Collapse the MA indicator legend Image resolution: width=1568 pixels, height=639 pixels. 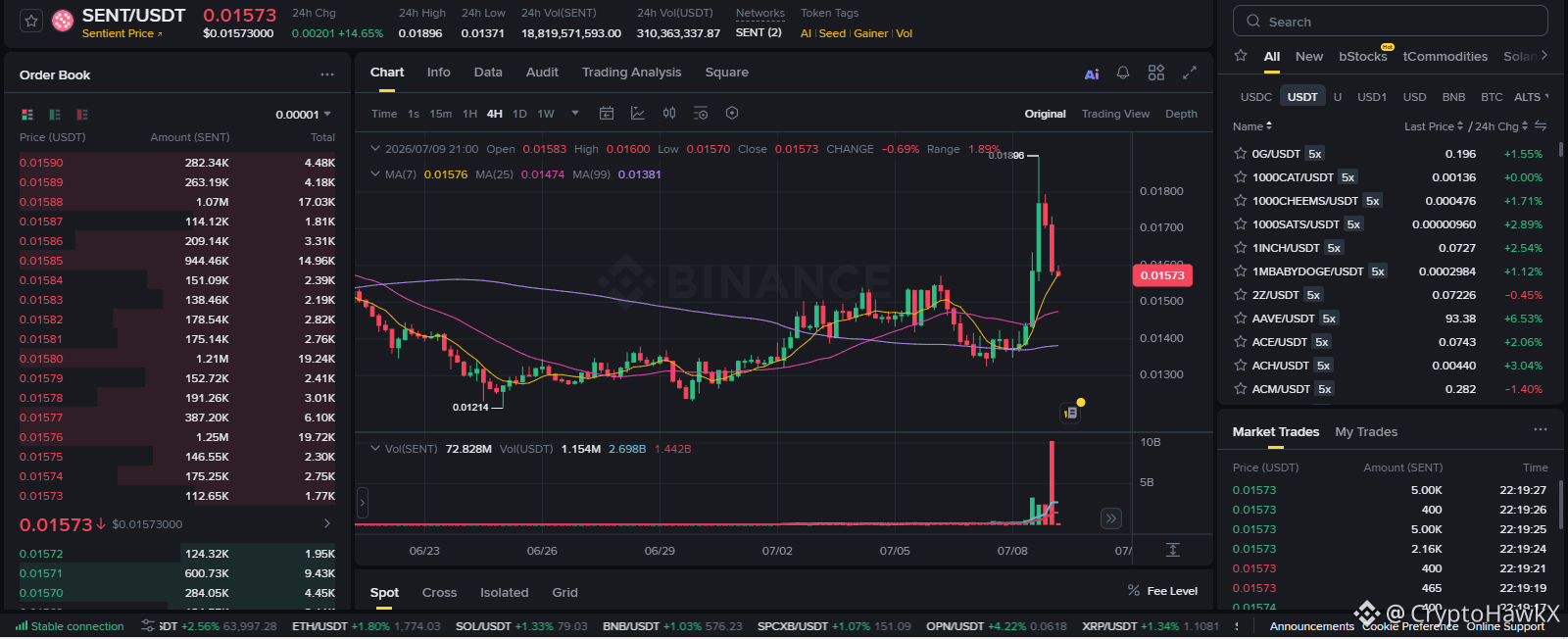(x=374, y=174)
